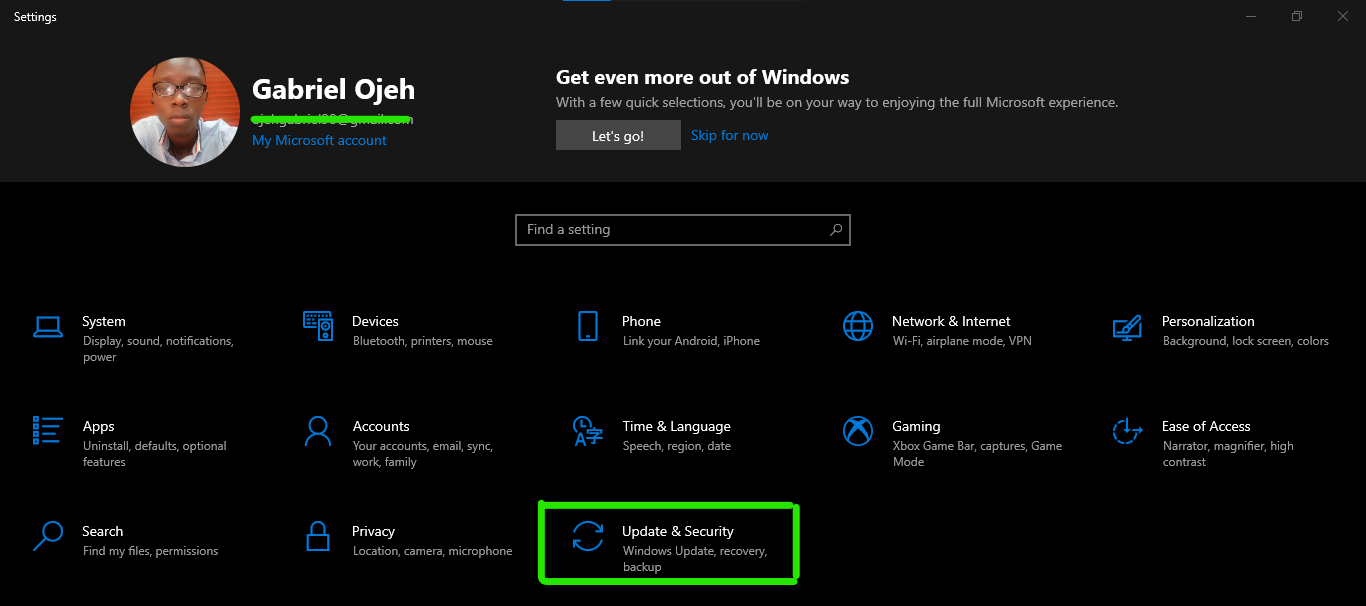Close the Settings window
Screen dimensions: 1366x606
(x=1343, y=16)
